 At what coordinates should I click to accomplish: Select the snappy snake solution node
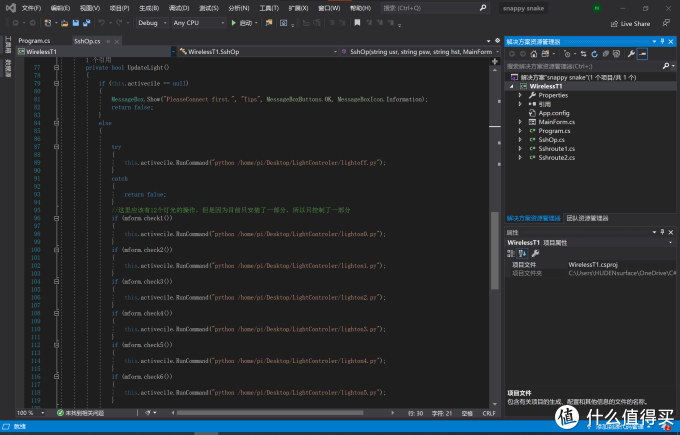pos(578,77)
